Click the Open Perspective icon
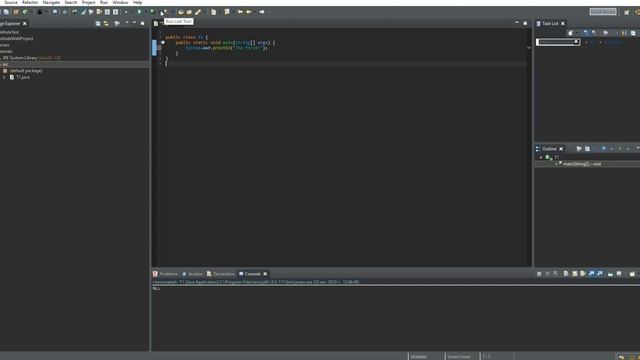Screen dimensions: 640x360 [627, 12]
